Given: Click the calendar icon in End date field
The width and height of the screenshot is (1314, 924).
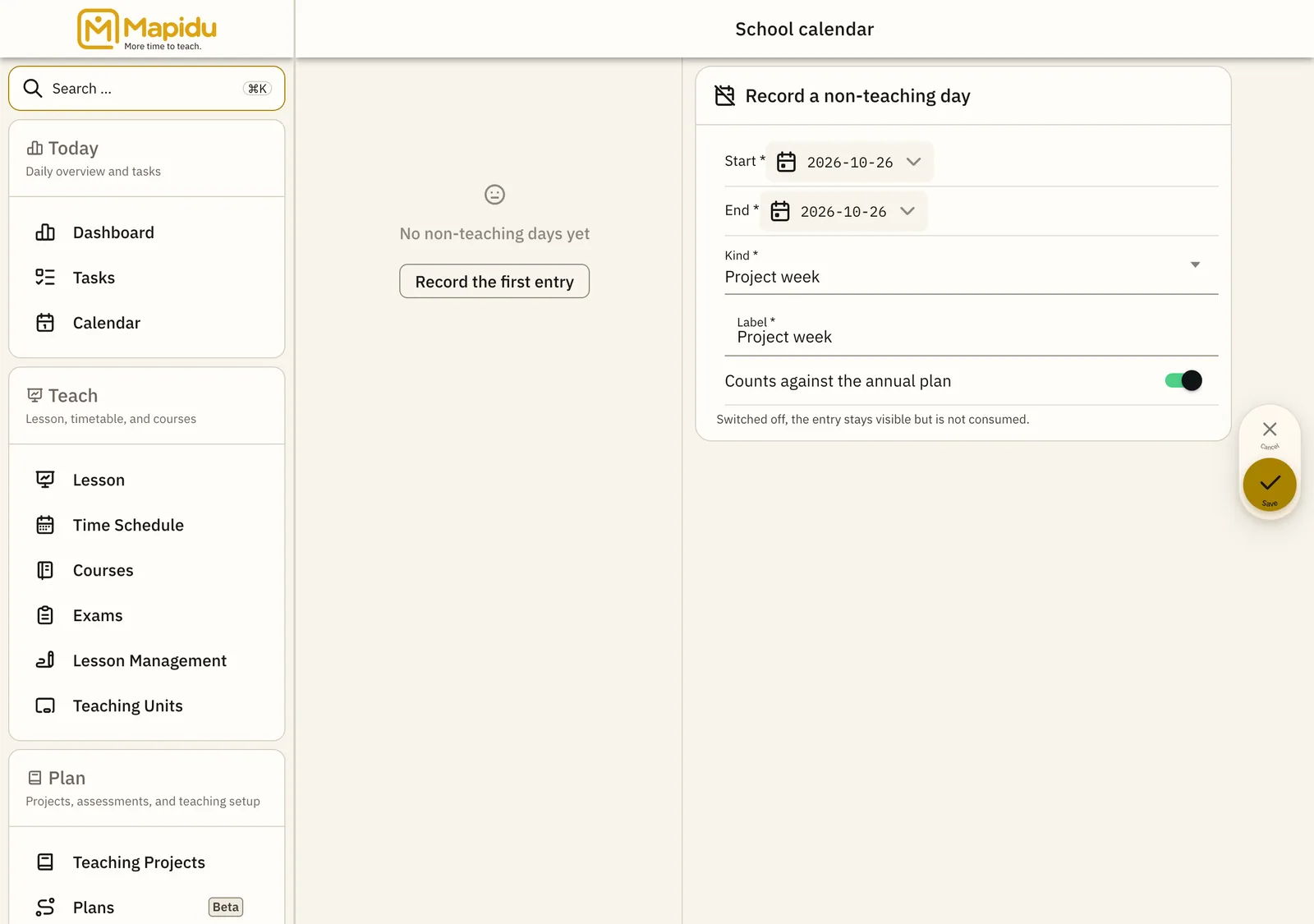Looking at the screenshot, I should (779, 211).
